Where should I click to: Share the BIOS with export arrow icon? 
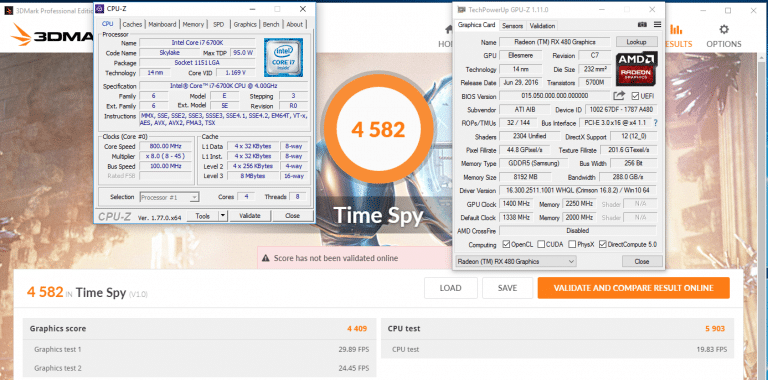[620, 95]
